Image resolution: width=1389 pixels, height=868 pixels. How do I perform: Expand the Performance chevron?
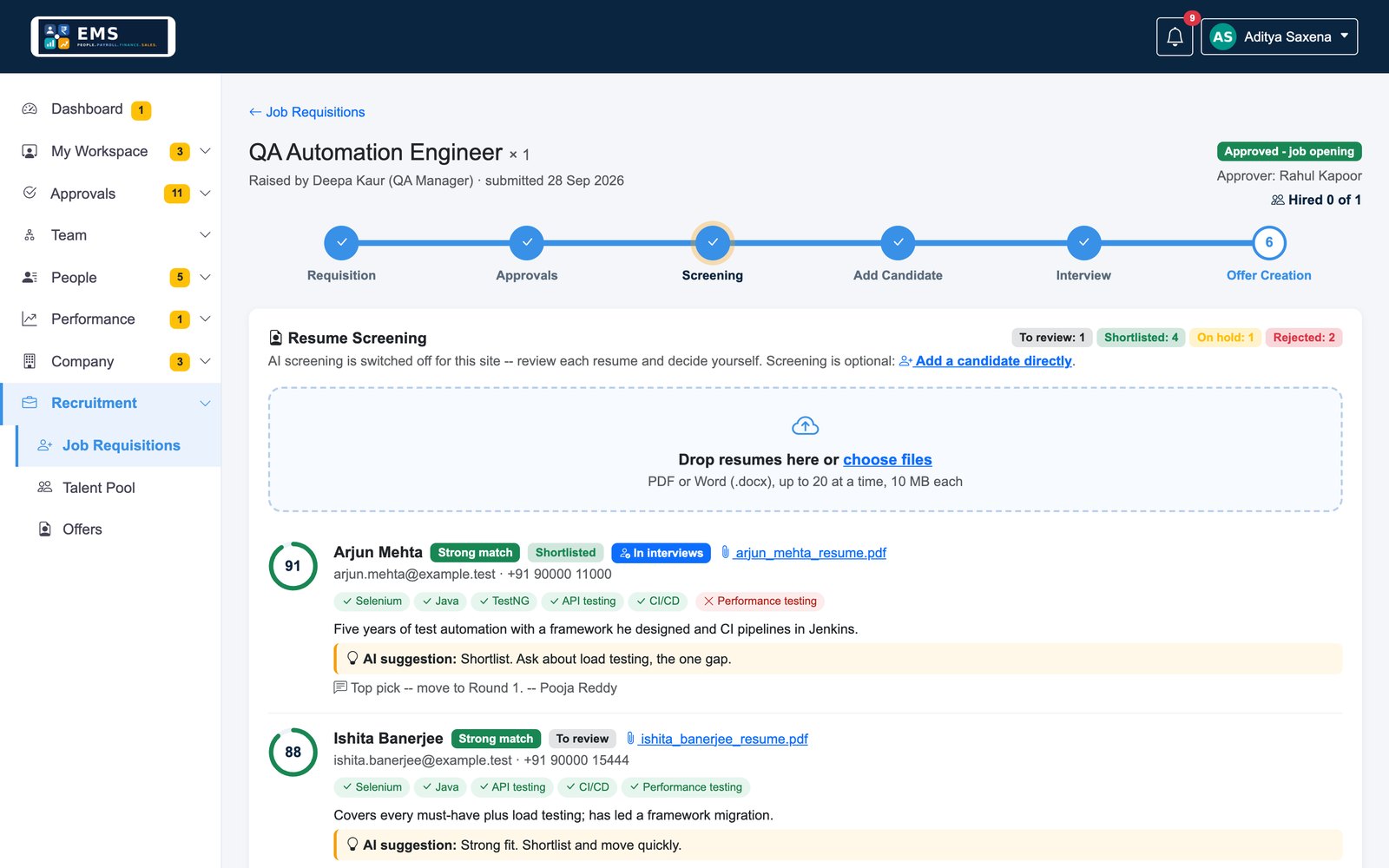click(206, 319)
